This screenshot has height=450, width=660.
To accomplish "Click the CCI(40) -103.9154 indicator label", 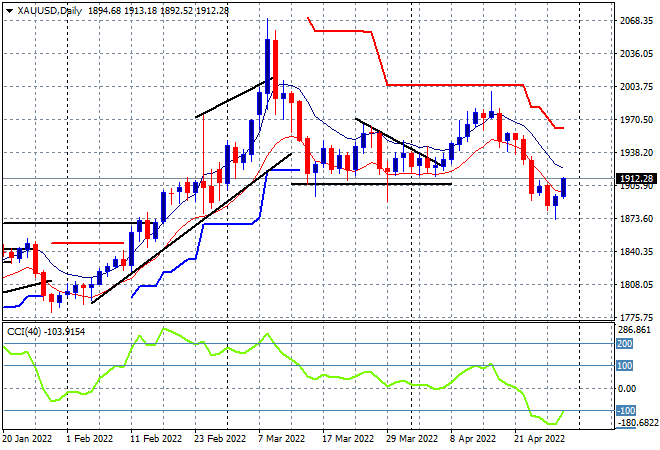I will pos(46,332).
